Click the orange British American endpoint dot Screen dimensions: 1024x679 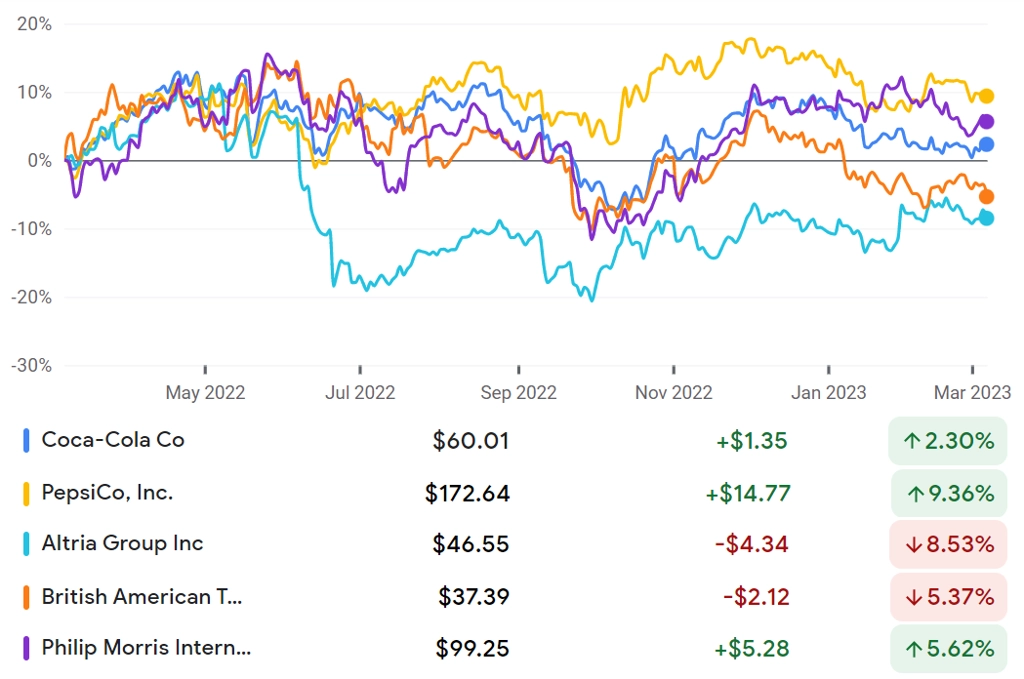click(x=986, y=197)
